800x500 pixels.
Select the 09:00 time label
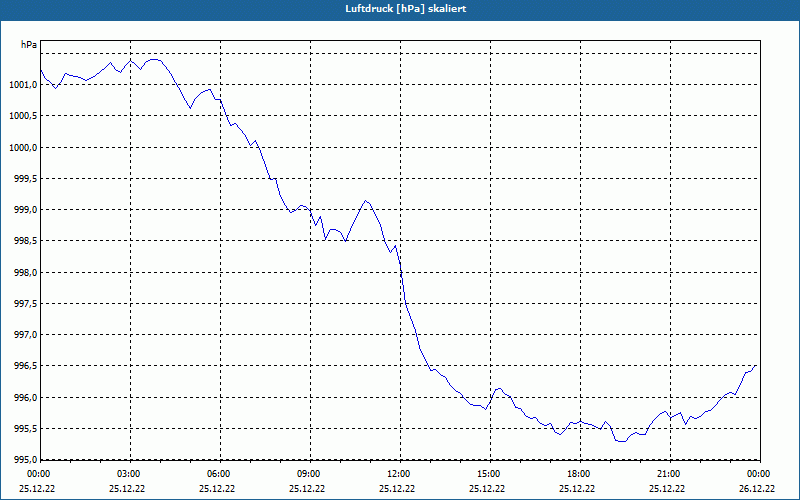click(309, 474)
